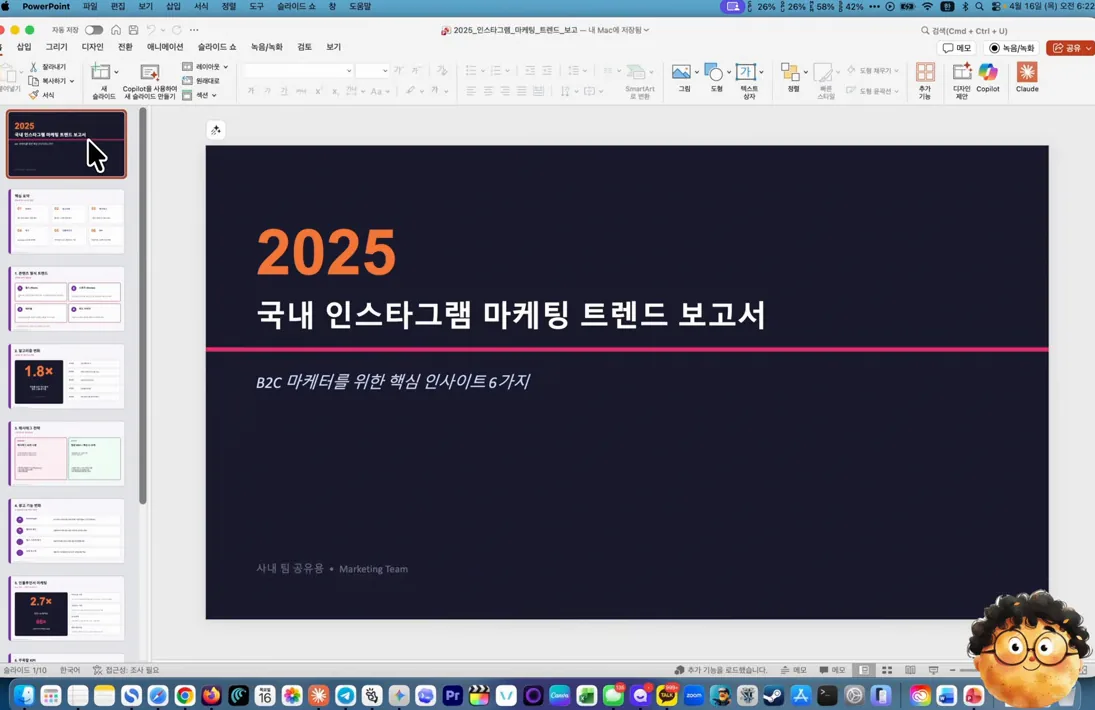Image resolution: width=1095 pixels, height=710 pixels.
Task: Expand the 정렬 dropdown arrow
Action: tap(806, 72)
